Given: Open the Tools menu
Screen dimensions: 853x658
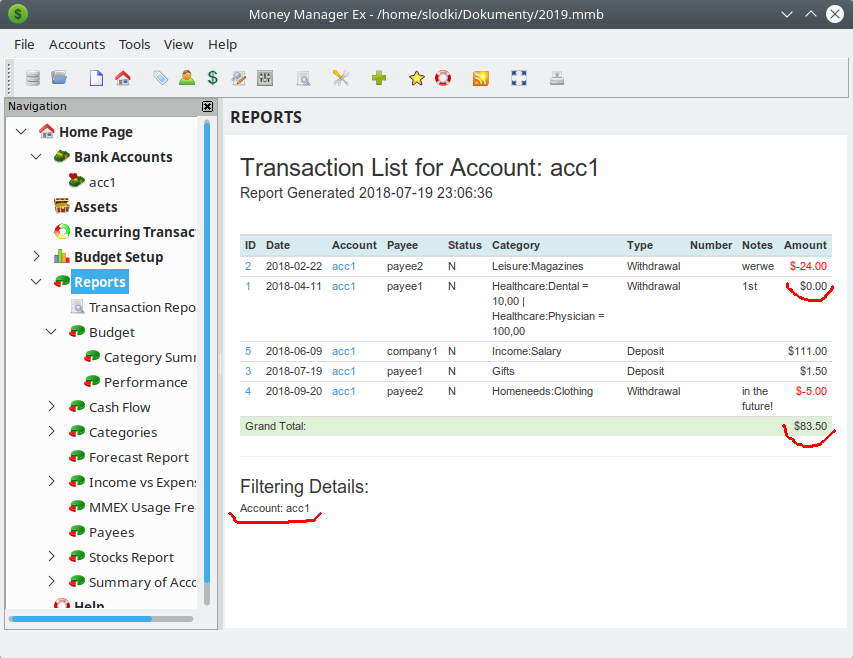Looking at the screenshot, I should (134, 44).
